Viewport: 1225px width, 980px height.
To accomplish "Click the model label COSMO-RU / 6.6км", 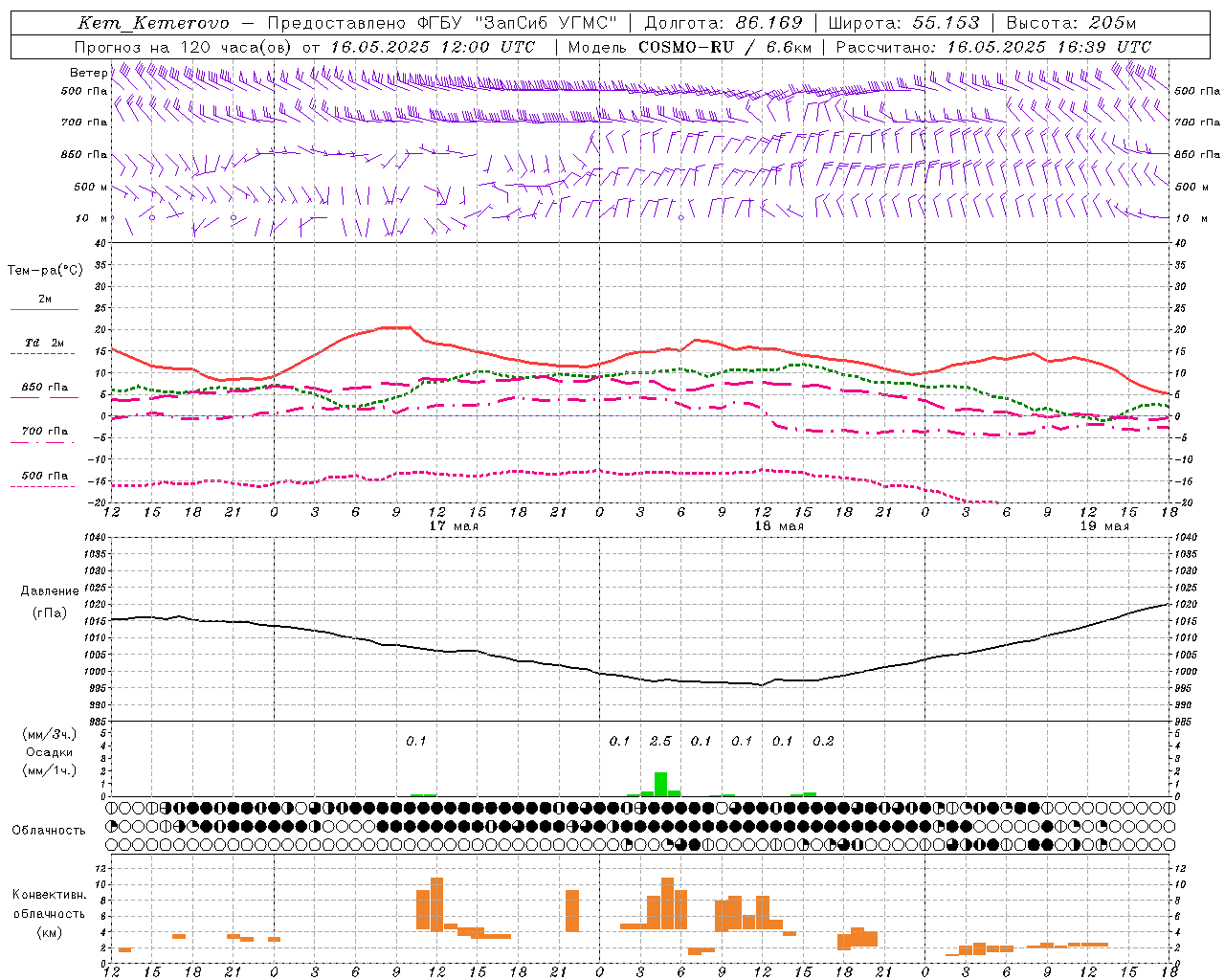I will [725, 47].
